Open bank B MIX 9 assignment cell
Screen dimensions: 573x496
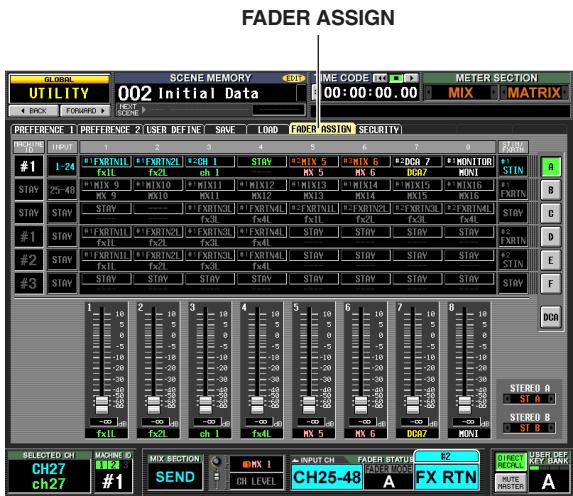coord(106,185)
